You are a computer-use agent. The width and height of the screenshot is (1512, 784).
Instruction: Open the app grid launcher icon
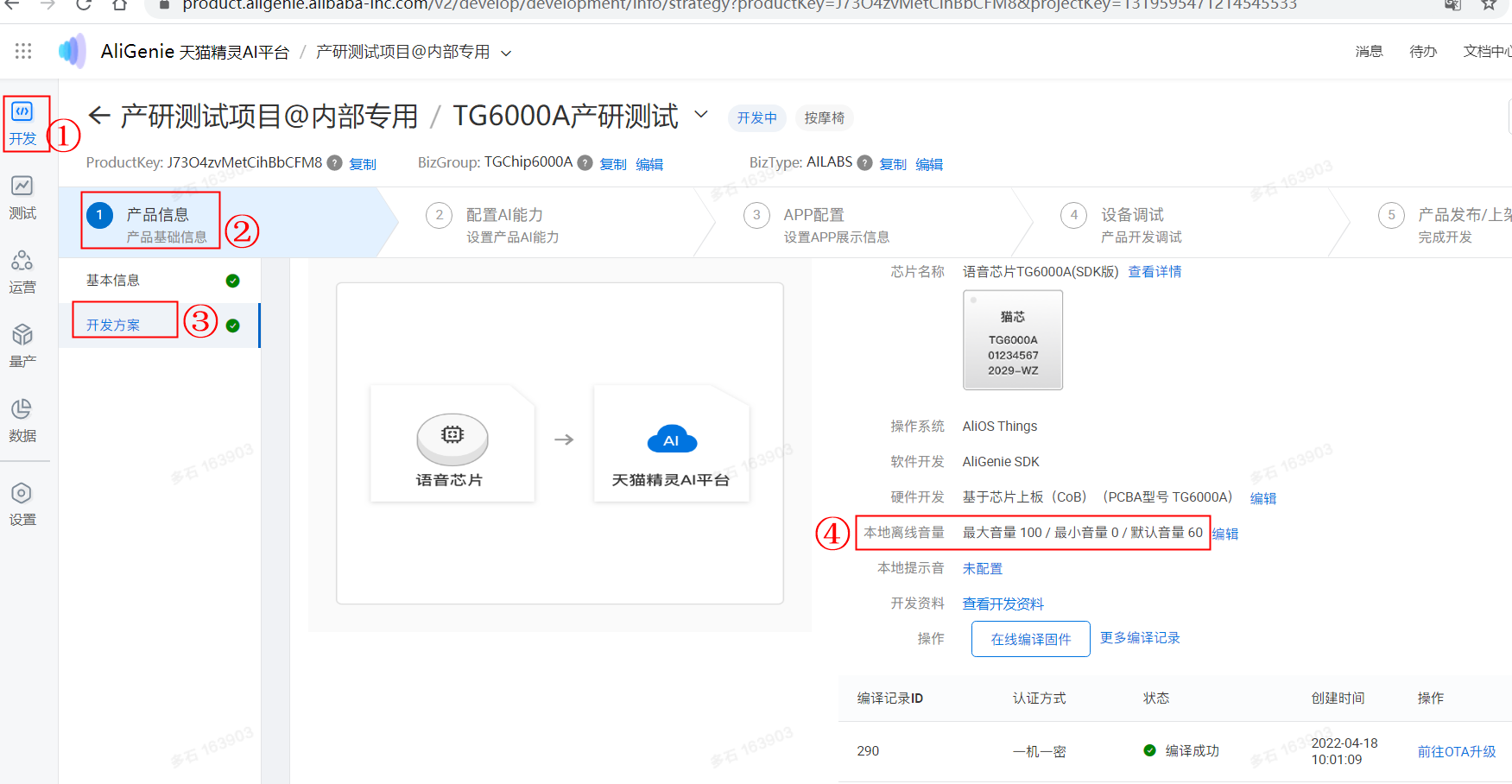[23, 52]
